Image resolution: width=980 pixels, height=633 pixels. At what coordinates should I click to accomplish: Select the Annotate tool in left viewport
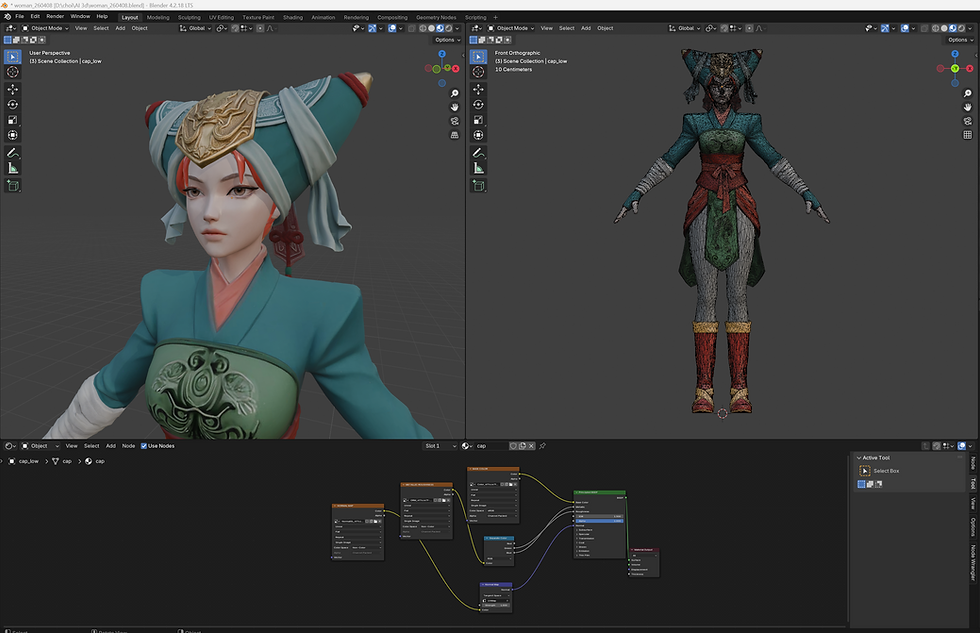pos(12,153)
